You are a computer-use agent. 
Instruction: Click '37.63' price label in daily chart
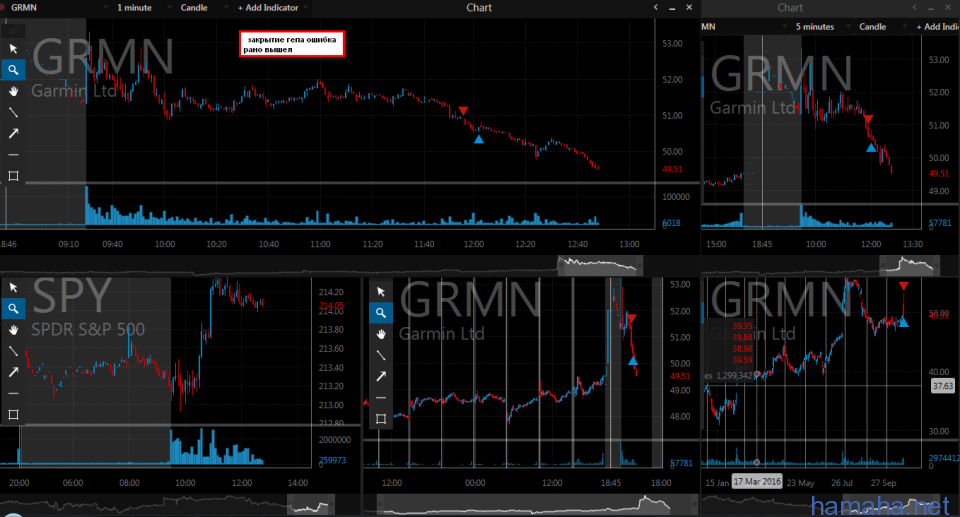[x=943, y=386]
